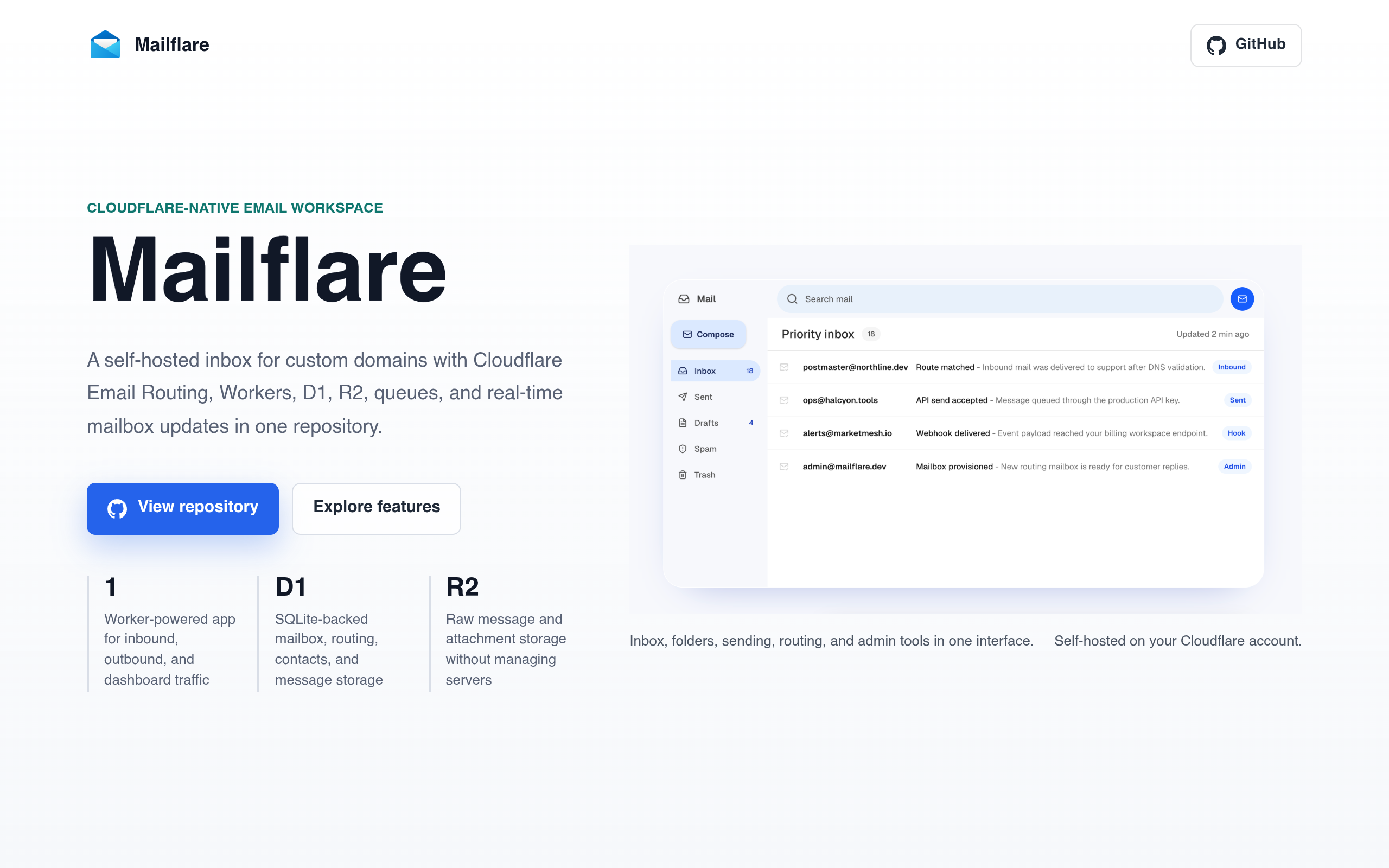Click envelope icon on admin@mailflare.dev row
1389x868 pixels.
coord(784,467)
